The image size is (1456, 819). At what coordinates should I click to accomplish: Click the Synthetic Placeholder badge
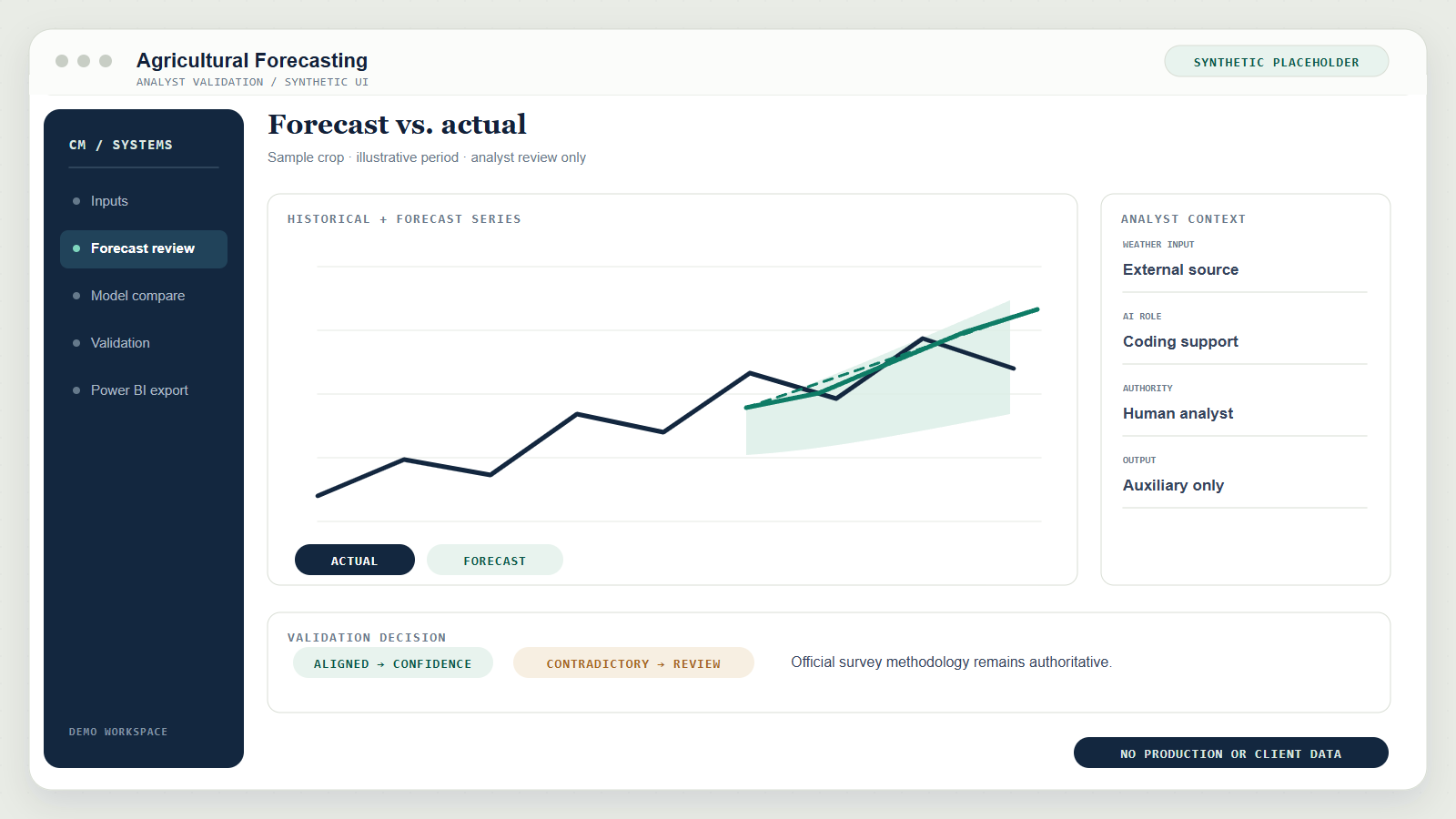[x=1277, y=61]
